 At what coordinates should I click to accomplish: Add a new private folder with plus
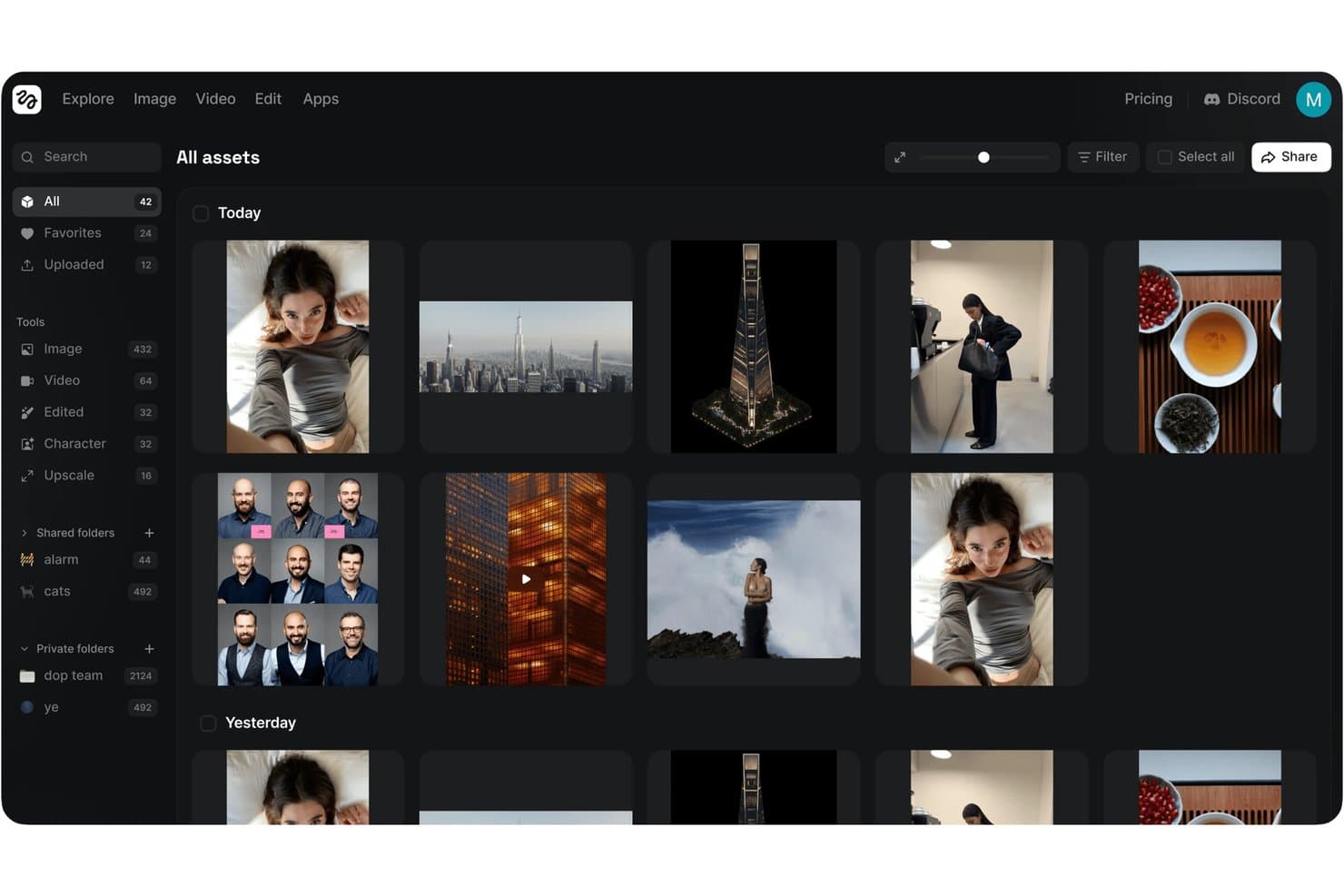[x=149, y=649]
